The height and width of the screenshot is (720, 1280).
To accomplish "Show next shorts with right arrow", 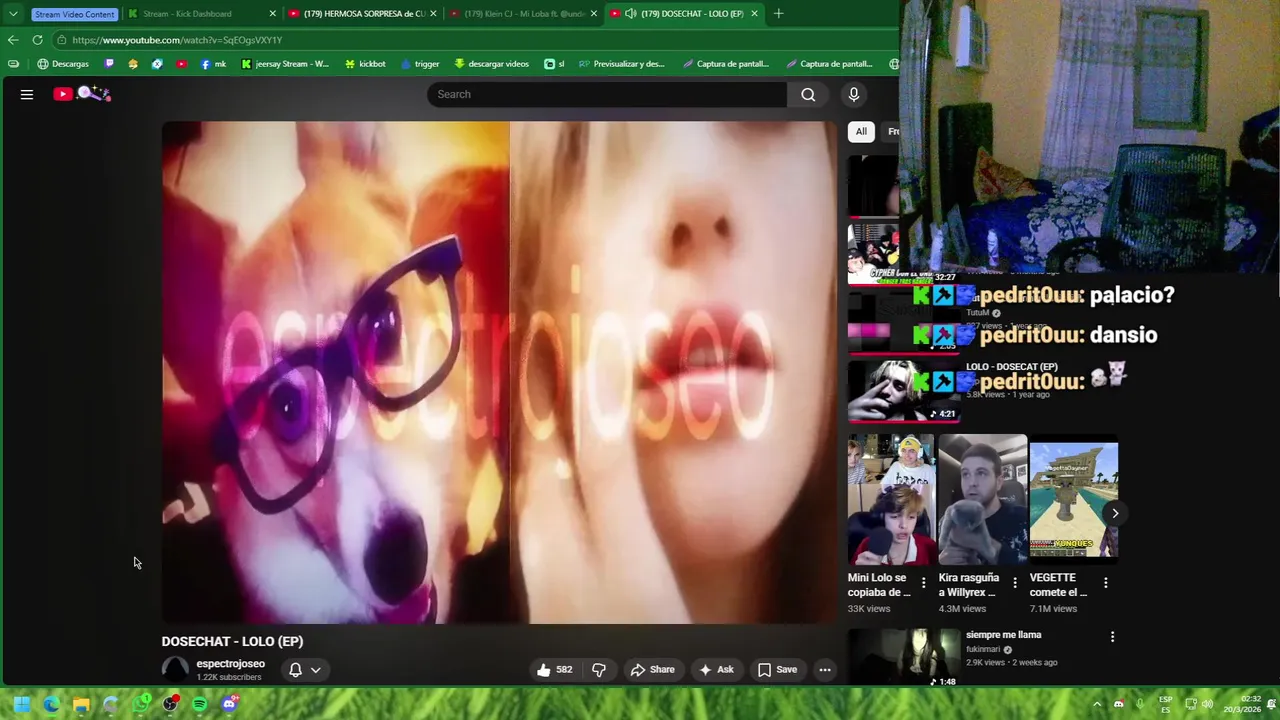I will 1115,513.
